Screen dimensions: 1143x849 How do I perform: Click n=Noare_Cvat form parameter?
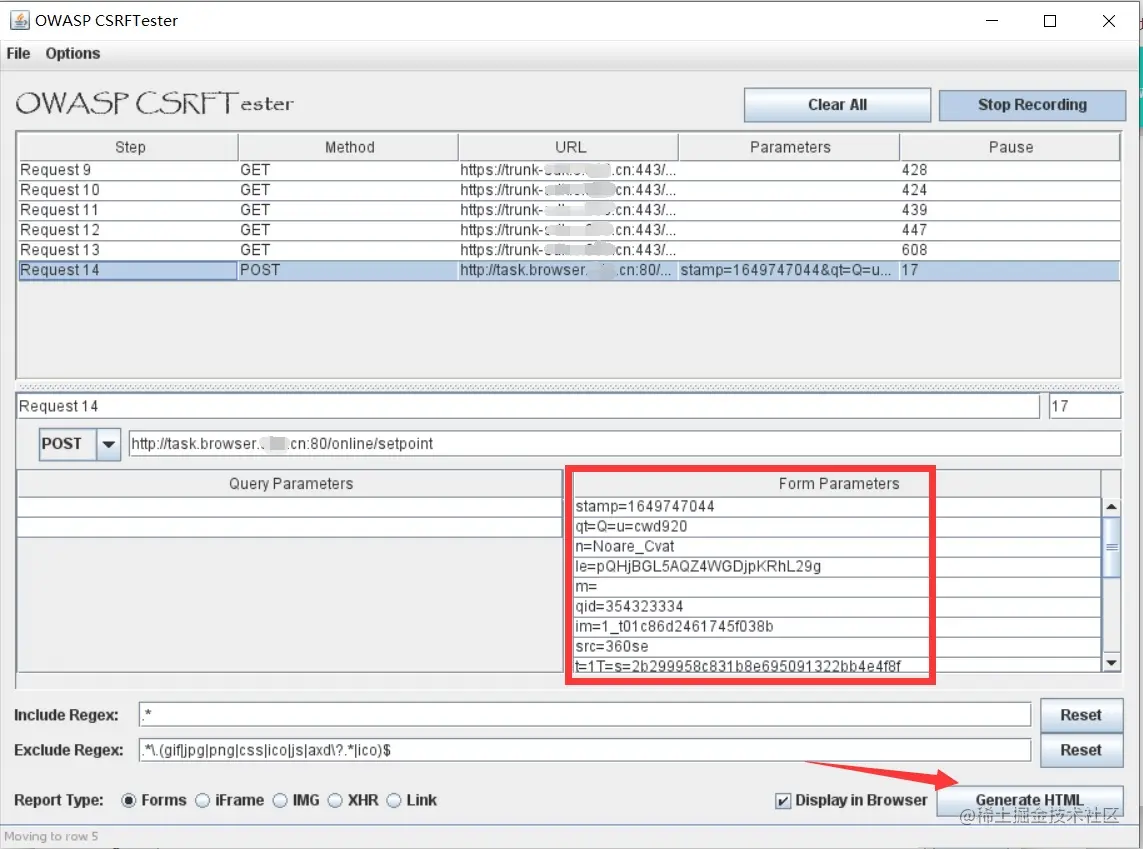[837, 547]
